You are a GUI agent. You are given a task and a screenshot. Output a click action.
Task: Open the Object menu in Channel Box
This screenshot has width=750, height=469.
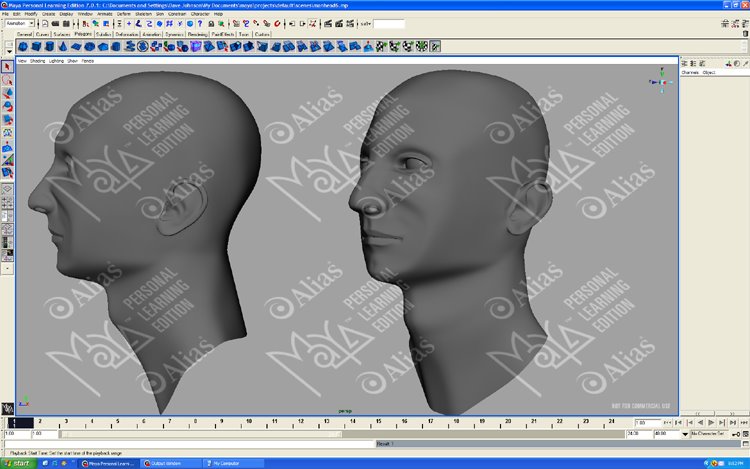point(709,72)
